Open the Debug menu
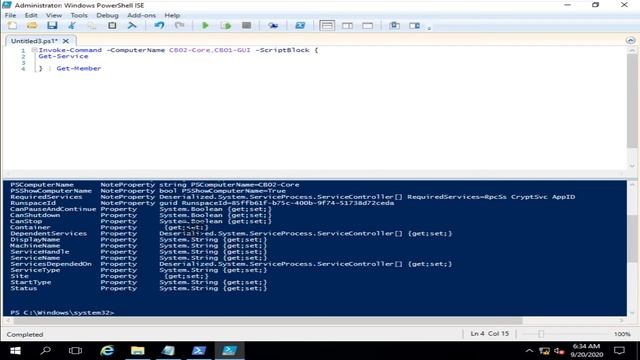This screenshot has height=360, width=640. pyautogui.click(x=107, y=15)
